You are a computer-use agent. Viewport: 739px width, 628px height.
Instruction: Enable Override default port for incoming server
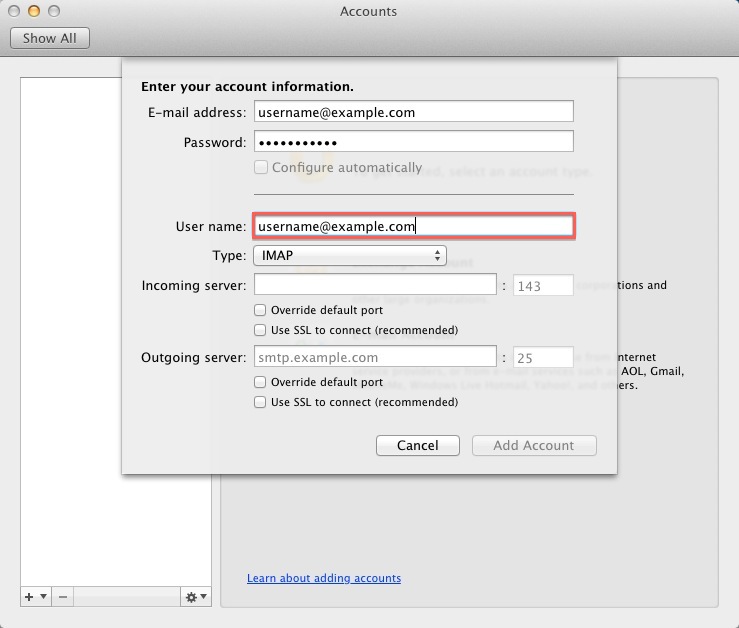260,310
